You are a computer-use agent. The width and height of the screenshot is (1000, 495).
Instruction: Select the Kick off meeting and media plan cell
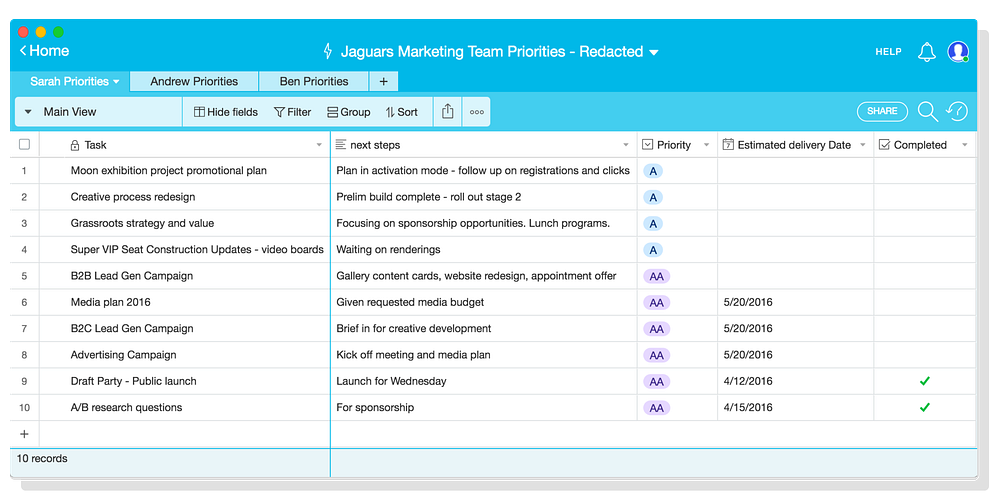(x=484, y=355)
